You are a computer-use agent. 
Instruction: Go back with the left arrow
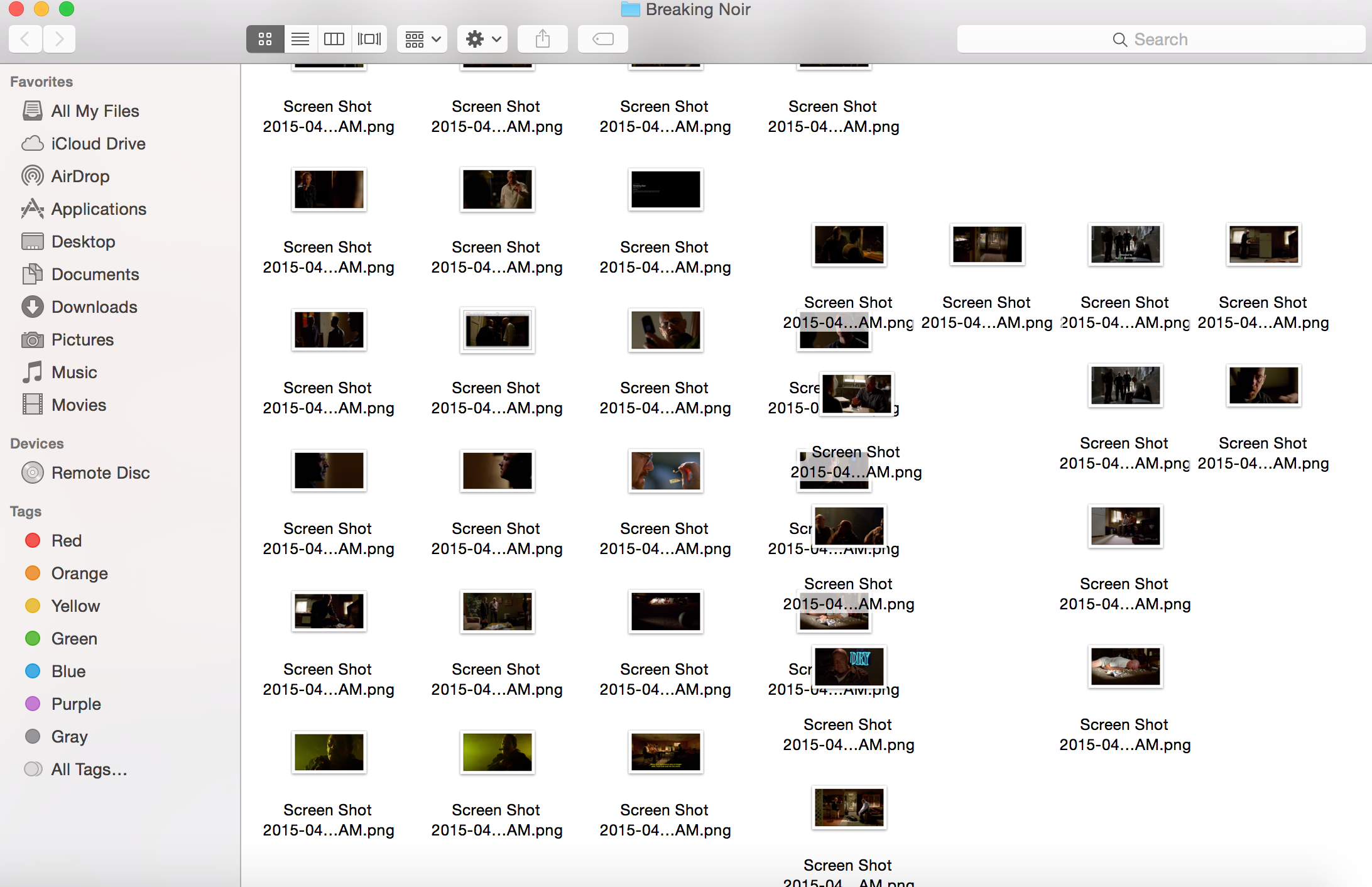tap(26, 40)
